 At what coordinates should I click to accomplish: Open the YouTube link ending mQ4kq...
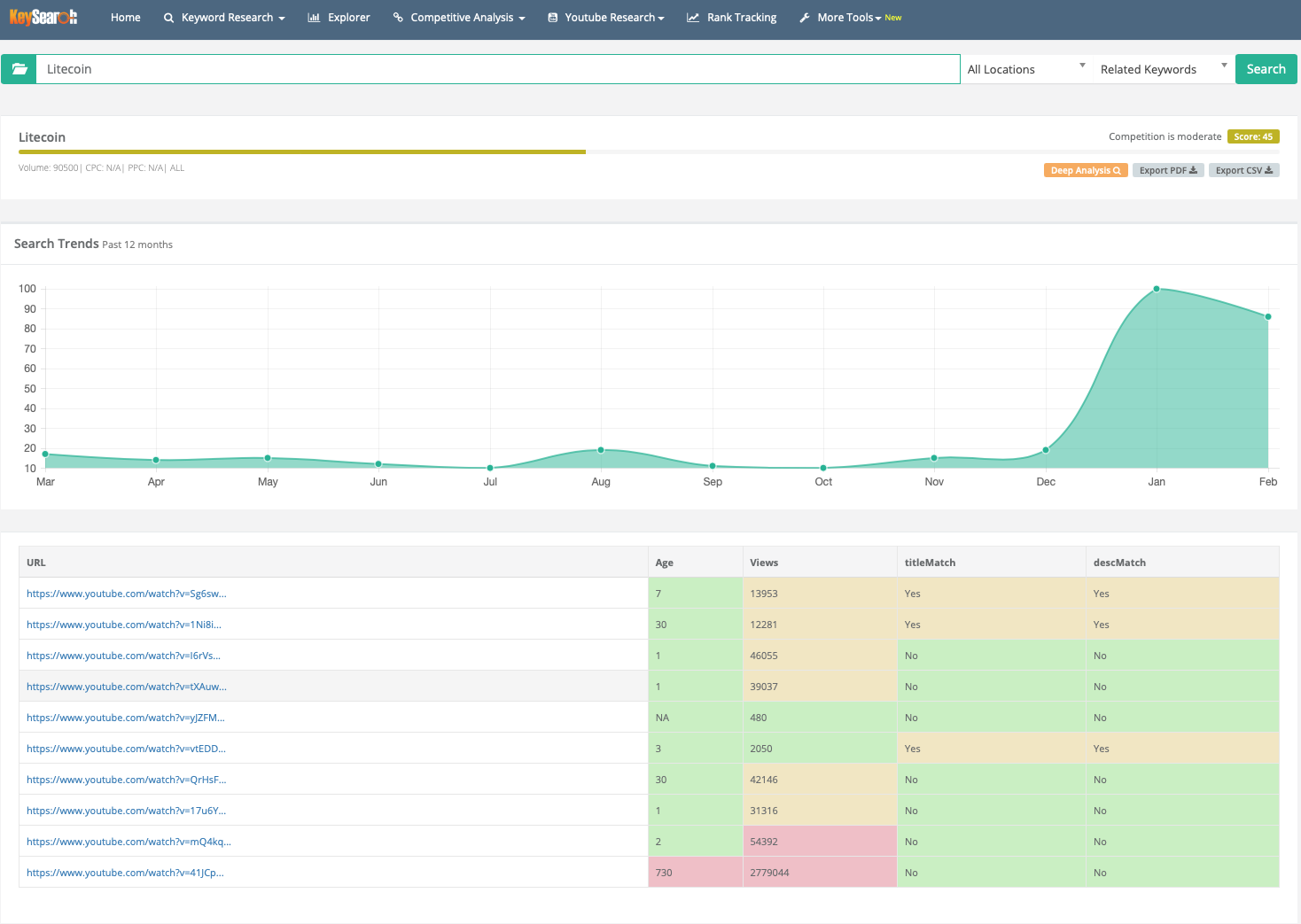point(129,842)
